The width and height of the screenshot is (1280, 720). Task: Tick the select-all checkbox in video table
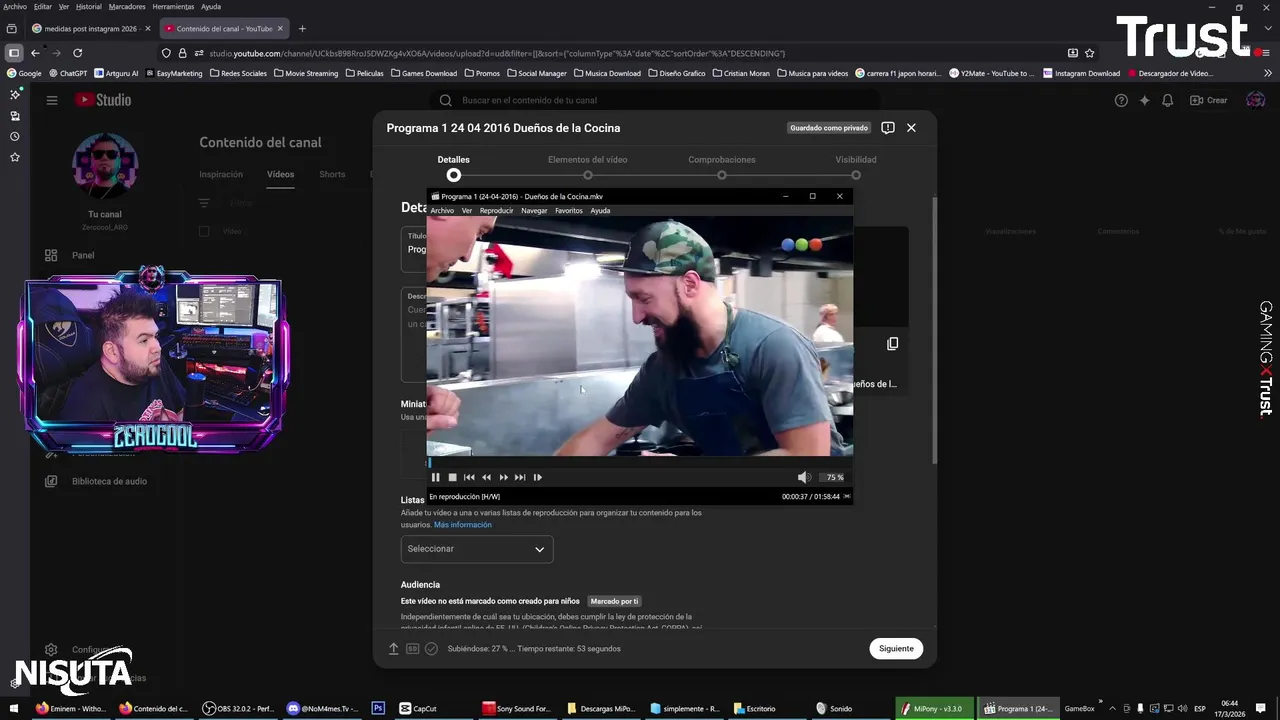pos(204,231)
